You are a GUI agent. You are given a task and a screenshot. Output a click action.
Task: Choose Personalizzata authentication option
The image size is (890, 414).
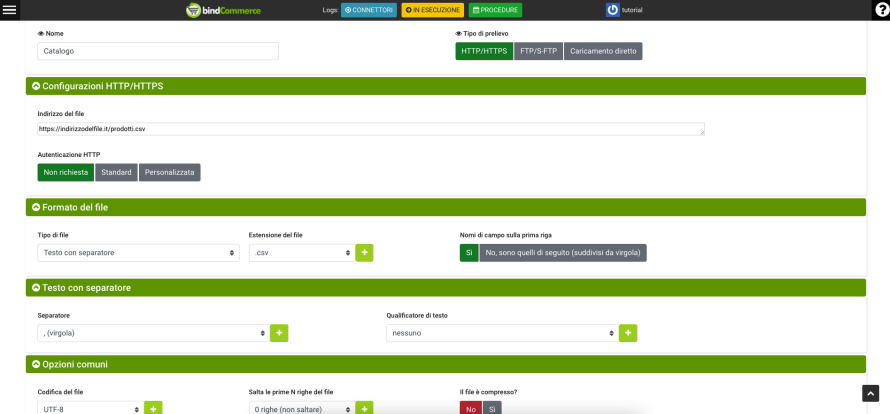coord(169,172)
